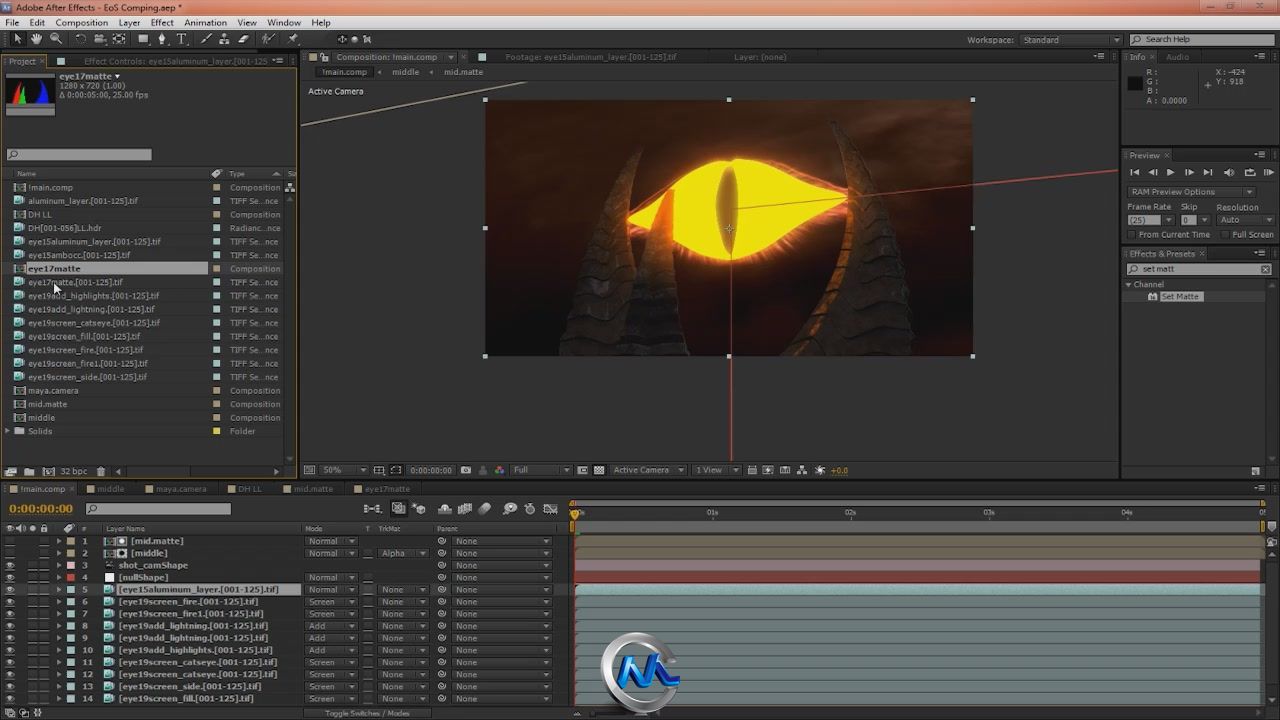Open the Composition menu
The image size is (1280, 720).
point(81,22)
